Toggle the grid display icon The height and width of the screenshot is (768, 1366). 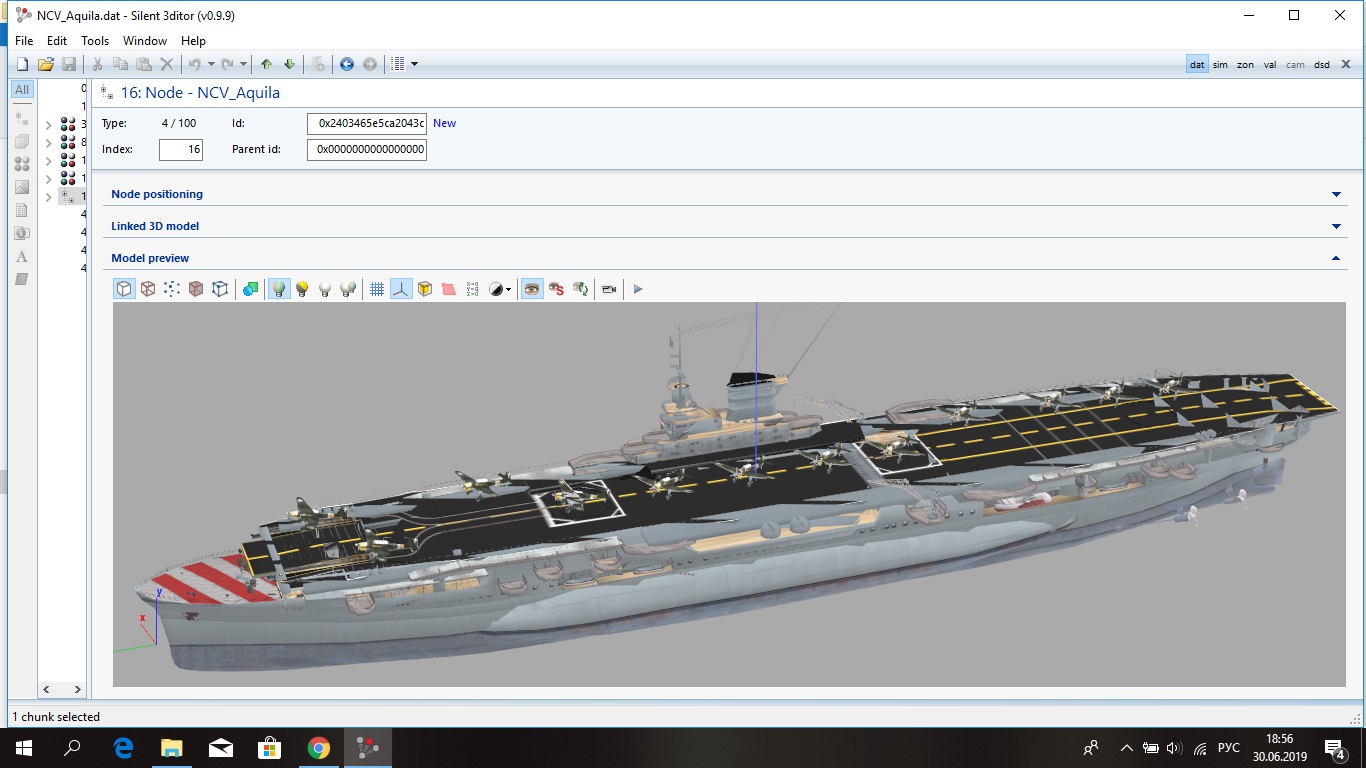click(377, 289)
